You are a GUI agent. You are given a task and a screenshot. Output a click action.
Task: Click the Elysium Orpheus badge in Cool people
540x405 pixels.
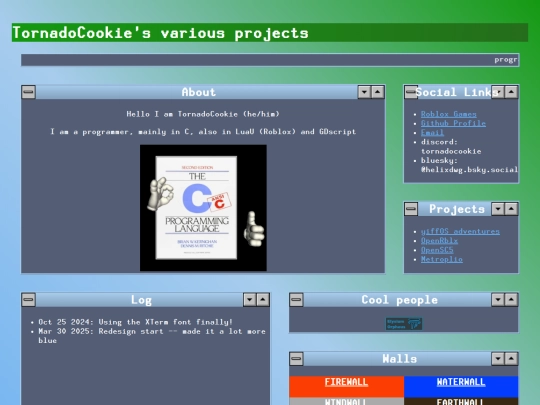click(x=404, y=324)
